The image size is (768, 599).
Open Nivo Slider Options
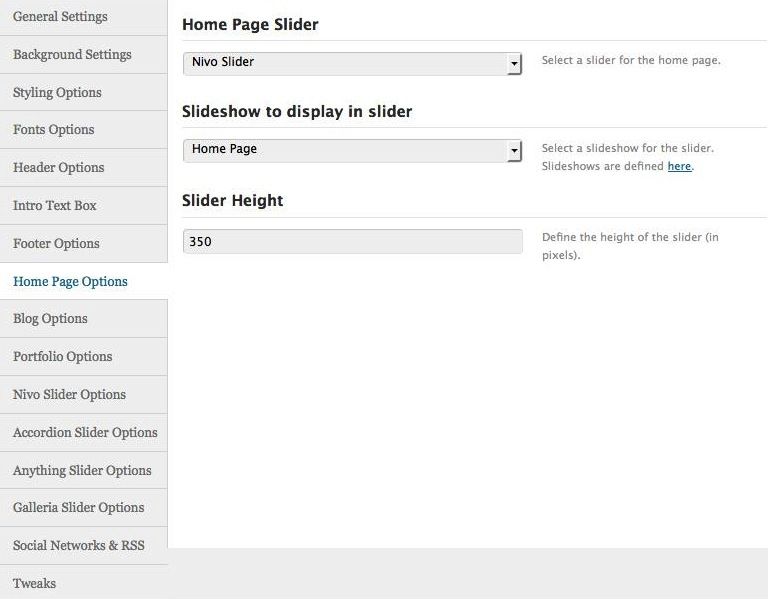(x=69, y=395)
